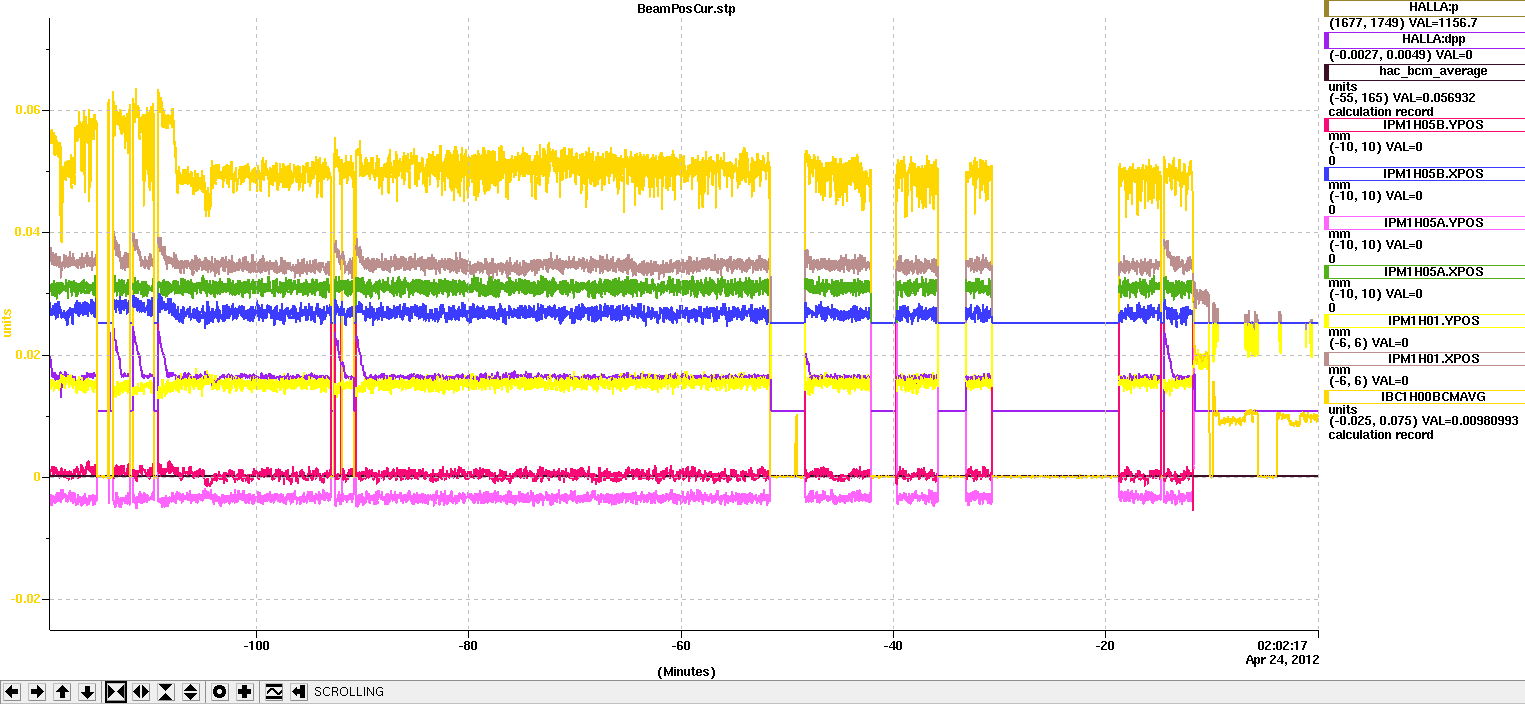The image size is (1525, 704).
Task: Click the wave graph refresh icon
Action: click(x=273, y=692)
